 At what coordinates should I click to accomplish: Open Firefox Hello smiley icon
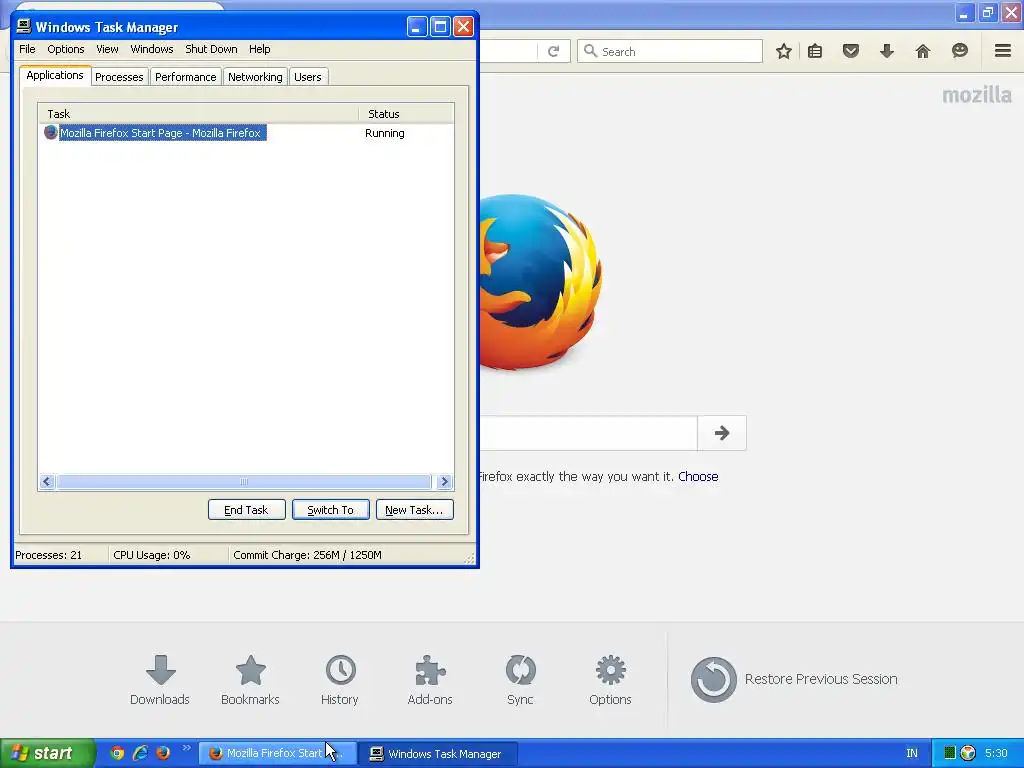(959, 51)
